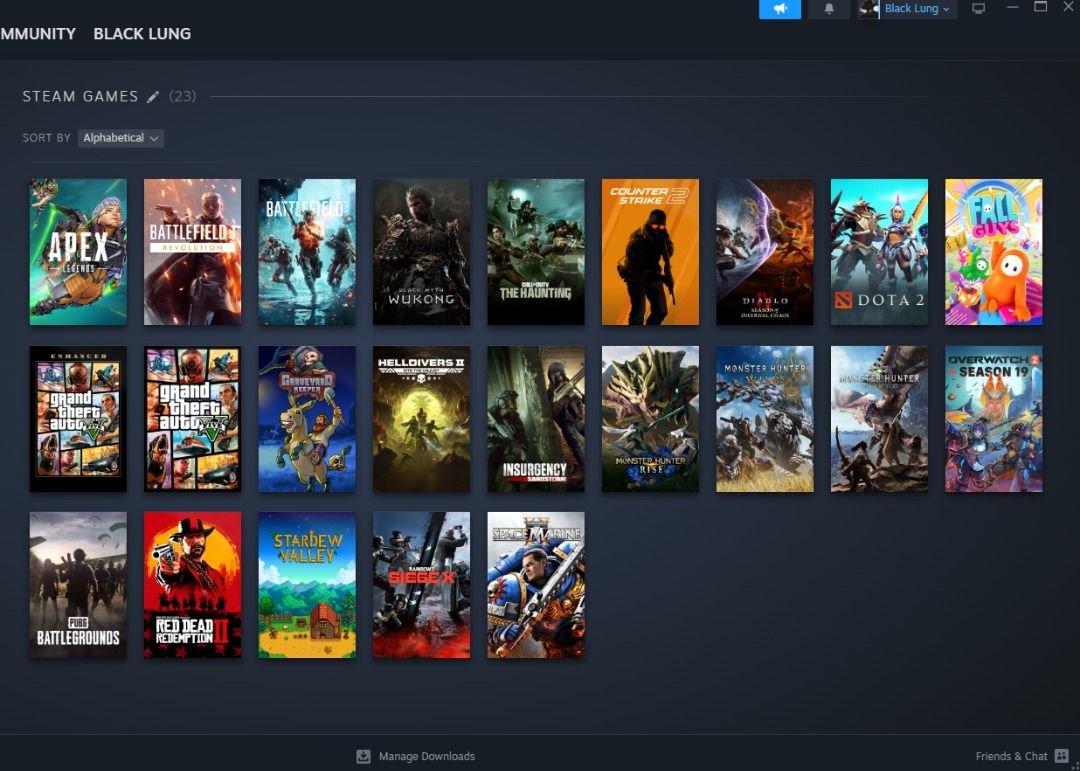Select the Diablo IV game cover
The image size is (1080, 771).
(x=765, y=251)
